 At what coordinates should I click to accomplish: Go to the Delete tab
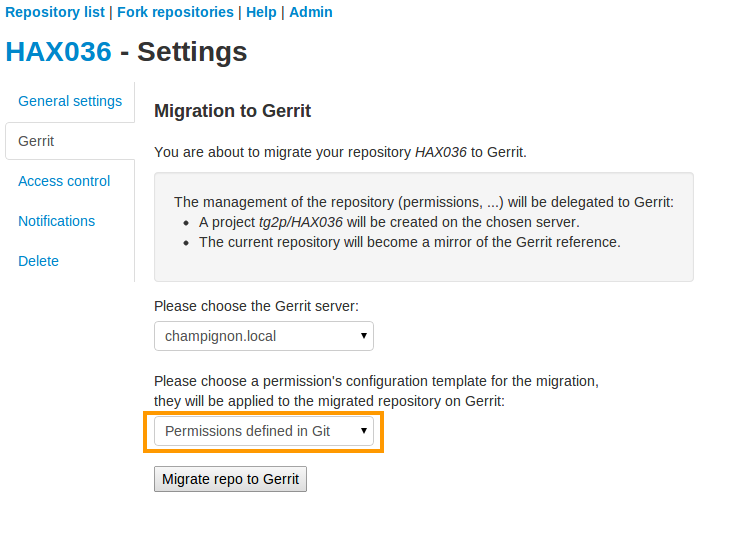coord(38,261)
